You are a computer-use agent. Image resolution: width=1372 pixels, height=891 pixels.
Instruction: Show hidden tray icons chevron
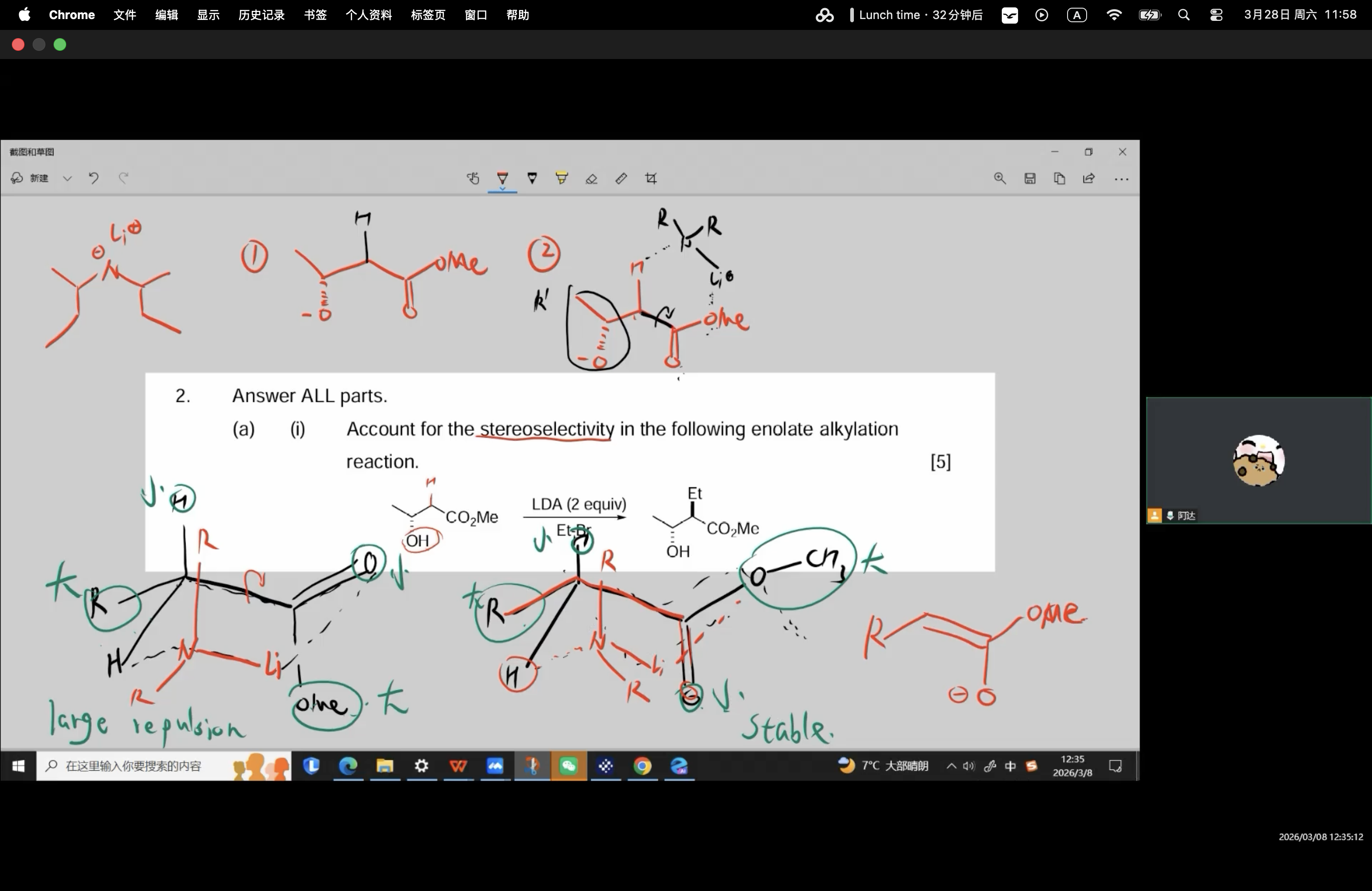[951, 766]
